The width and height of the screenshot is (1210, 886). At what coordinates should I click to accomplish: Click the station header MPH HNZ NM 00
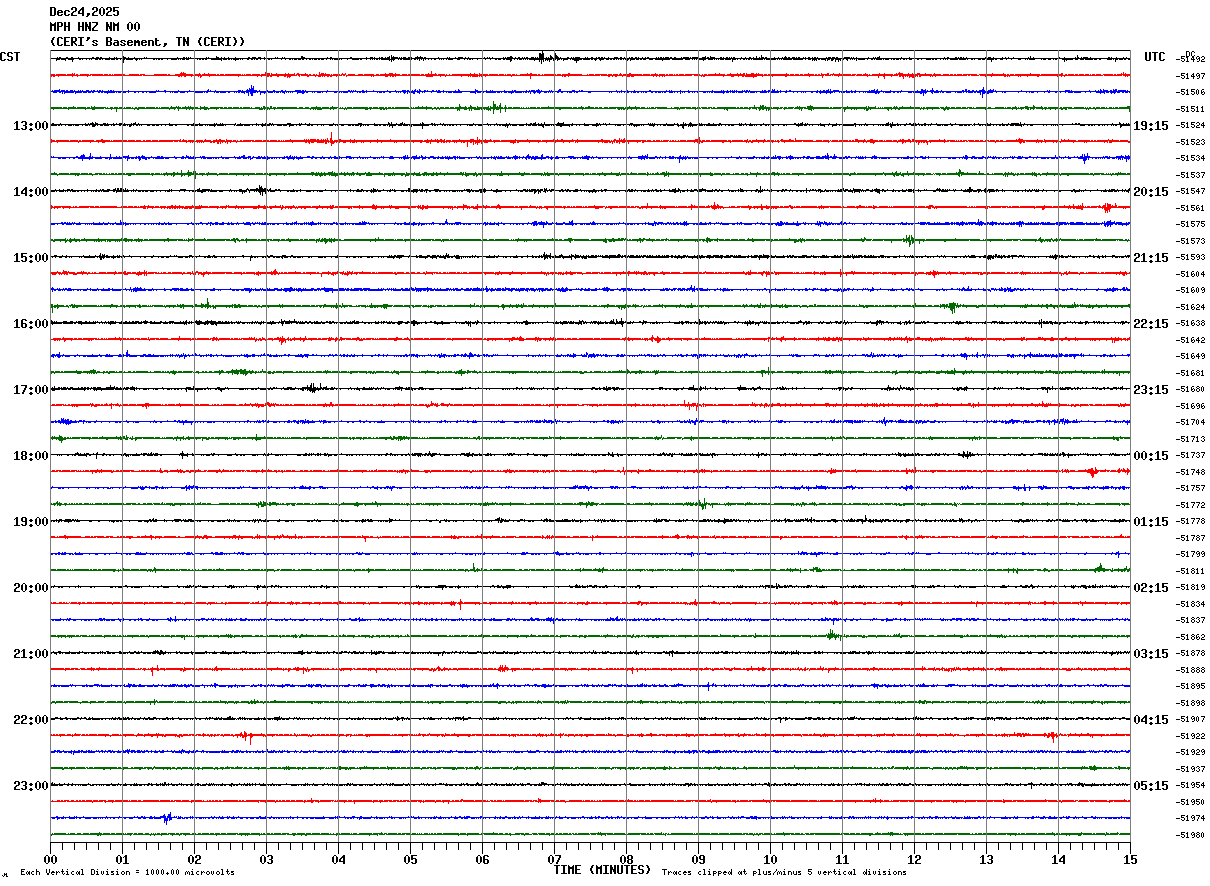[95, 27]
